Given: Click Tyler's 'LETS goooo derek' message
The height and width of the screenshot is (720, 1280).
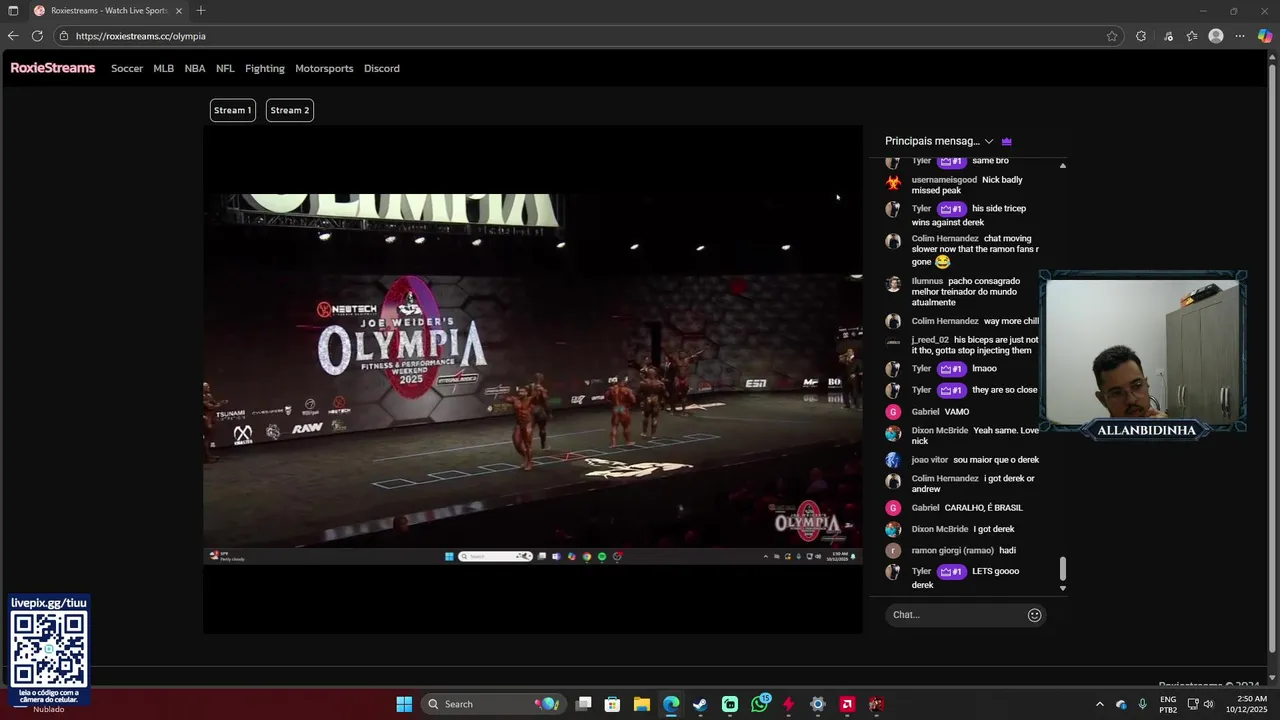Looking at the screenshot, I should [966, 578].
